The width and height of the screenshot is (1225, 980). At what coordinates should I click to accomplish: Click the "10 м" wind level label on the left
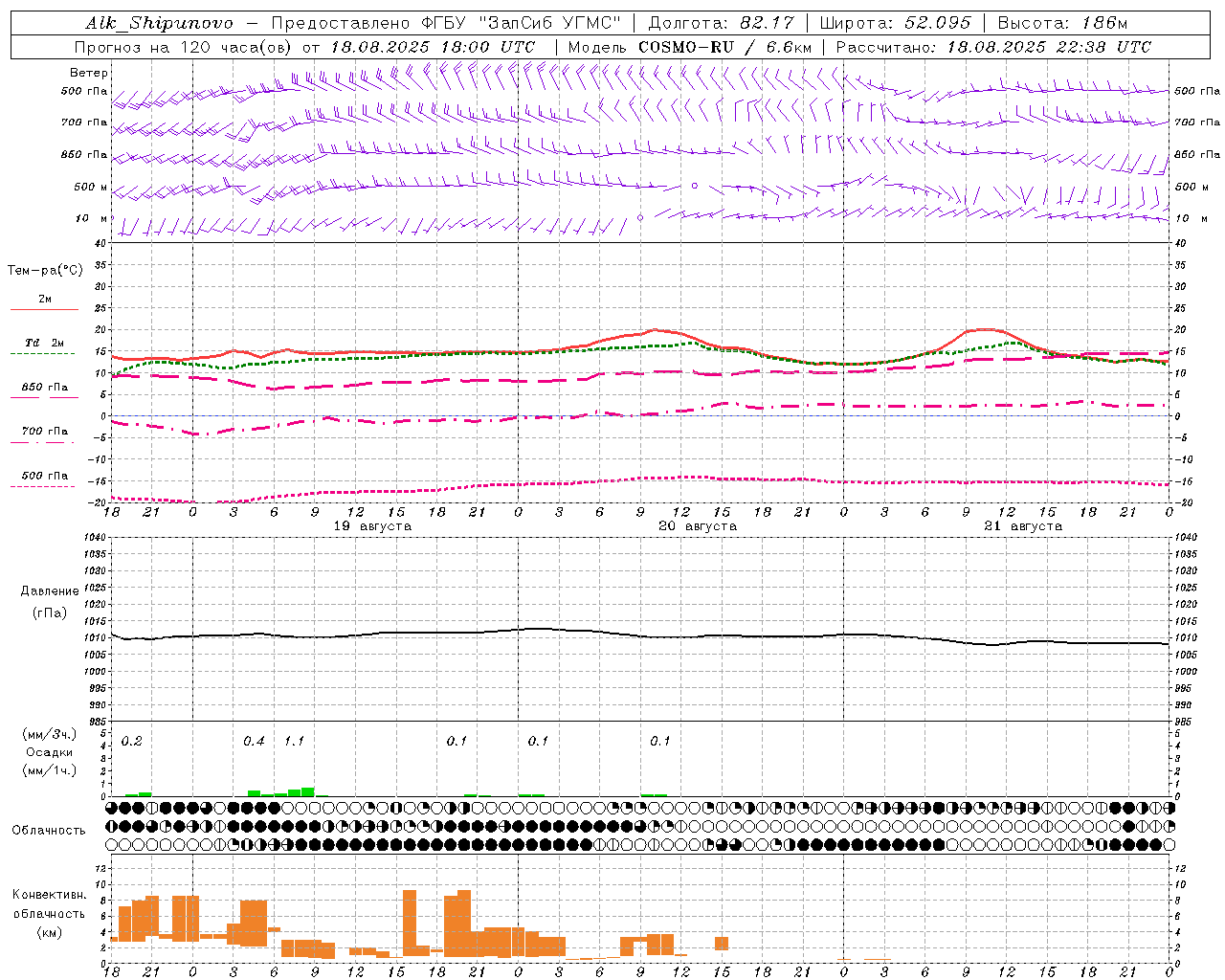[x=92, y=218]
